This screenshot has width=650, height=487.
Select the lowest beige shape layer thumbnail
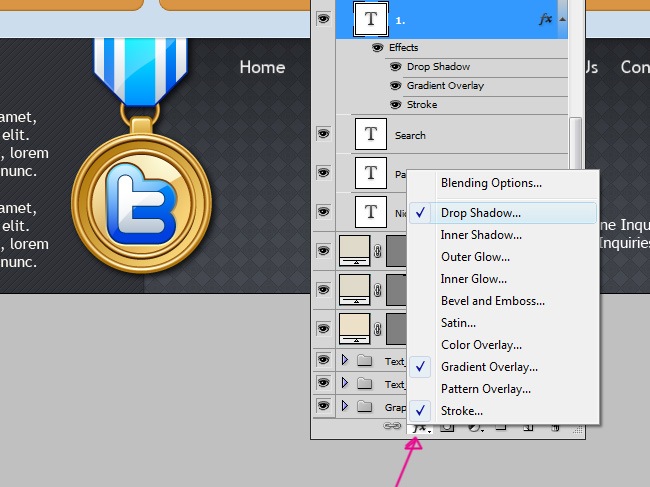click(x=354, y=329)
